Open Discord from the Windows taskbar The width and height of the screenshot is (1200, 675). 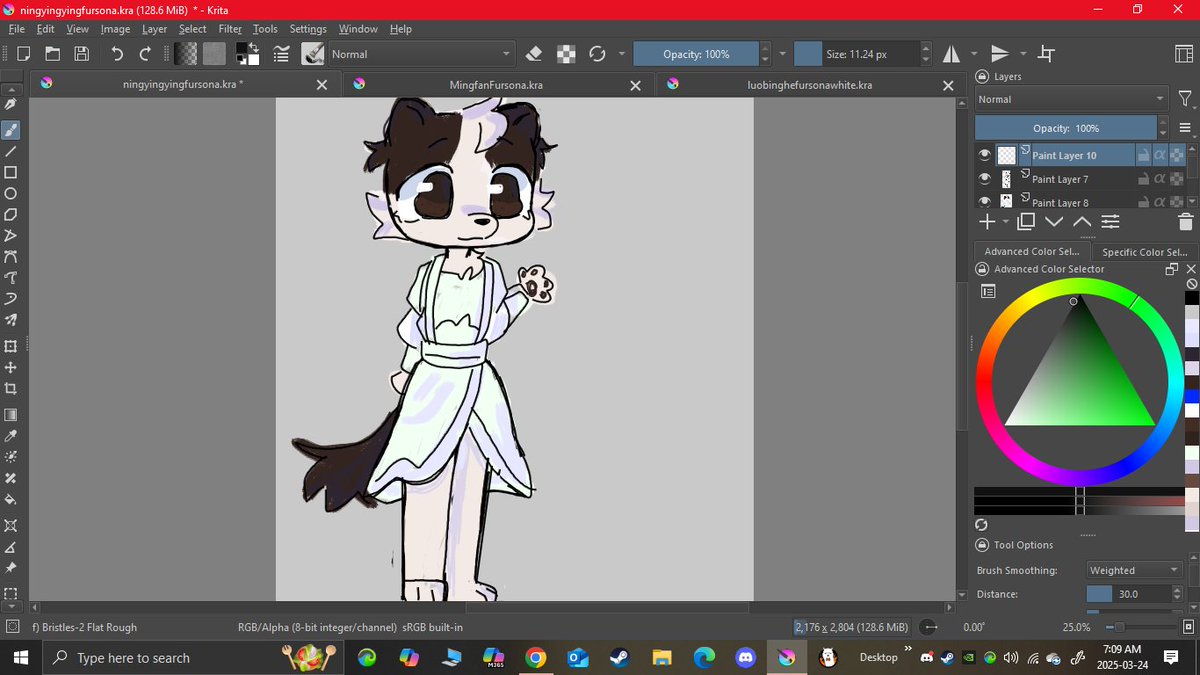(745, 657)
